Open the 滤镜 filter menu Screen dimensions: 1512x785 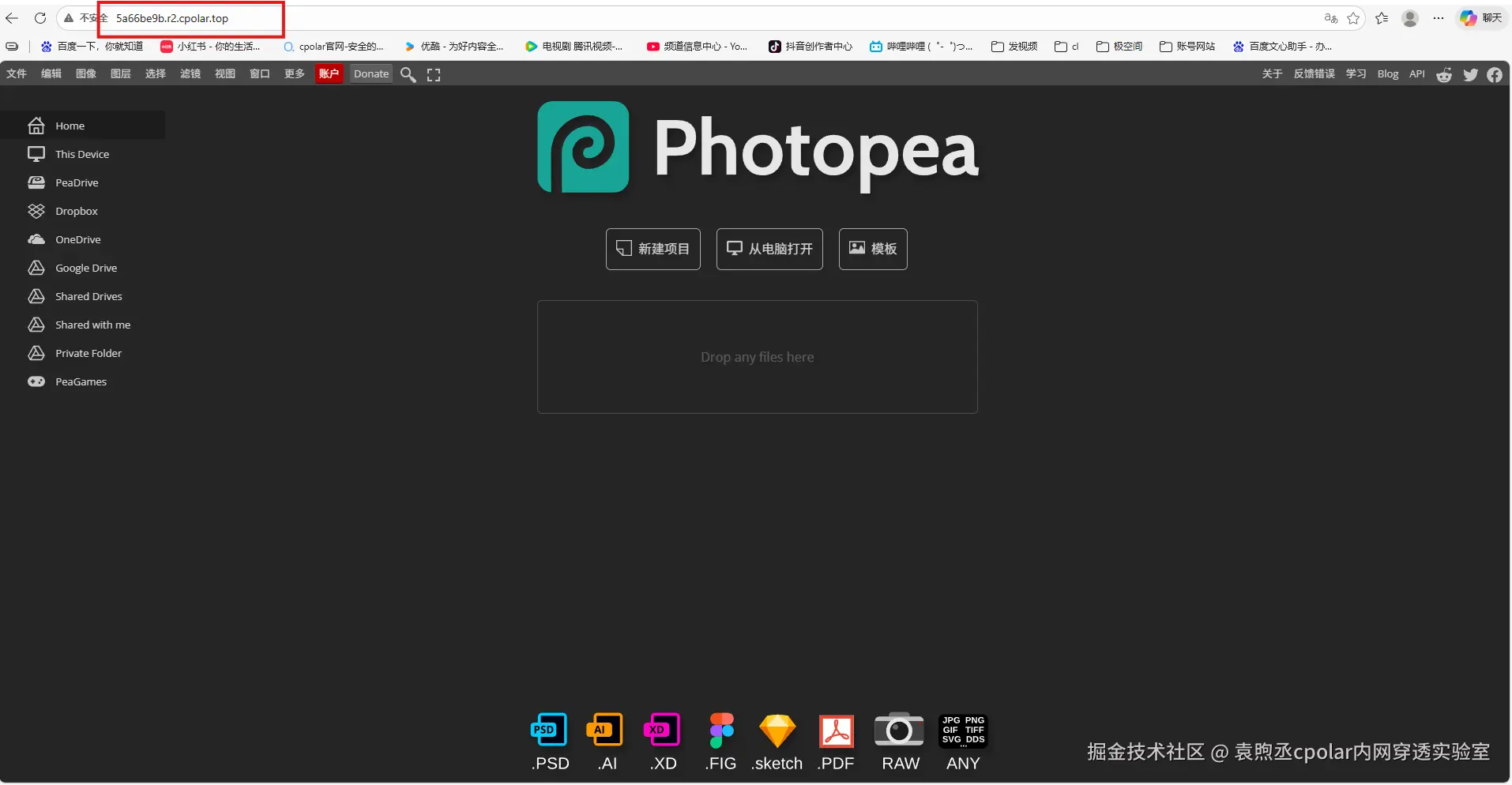tap(190, 73)
